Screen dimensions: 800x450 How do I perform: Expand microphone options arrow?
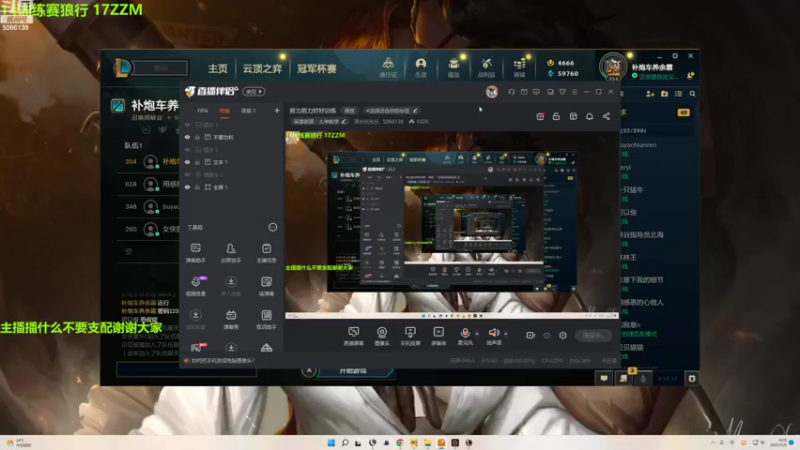tap(477, 334)
